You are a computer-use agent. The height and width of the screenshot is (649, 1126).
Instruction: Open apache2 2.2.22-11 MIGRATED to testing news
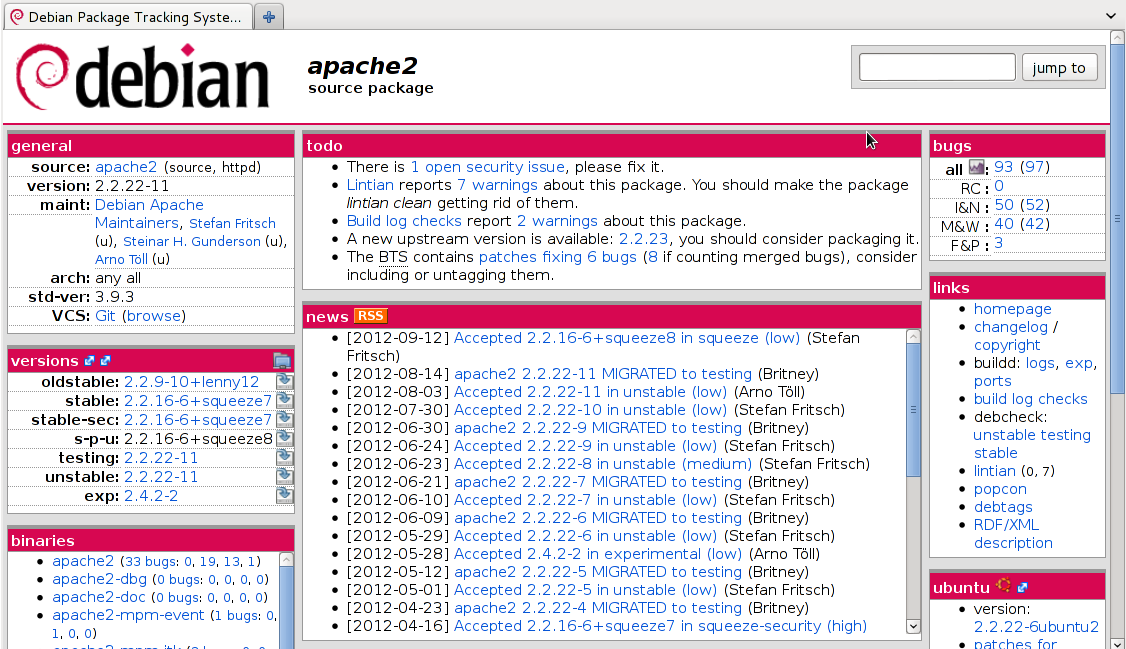click(603, 374)
